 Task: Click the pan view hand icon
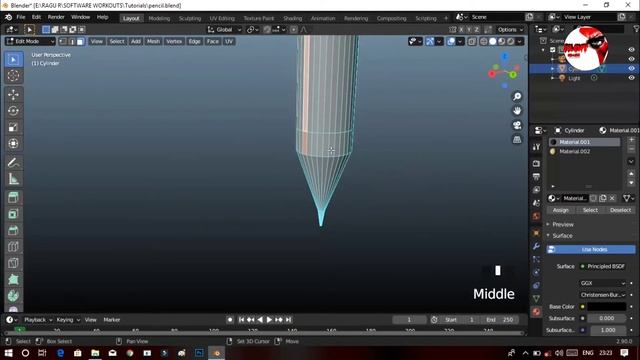[517, 111]
